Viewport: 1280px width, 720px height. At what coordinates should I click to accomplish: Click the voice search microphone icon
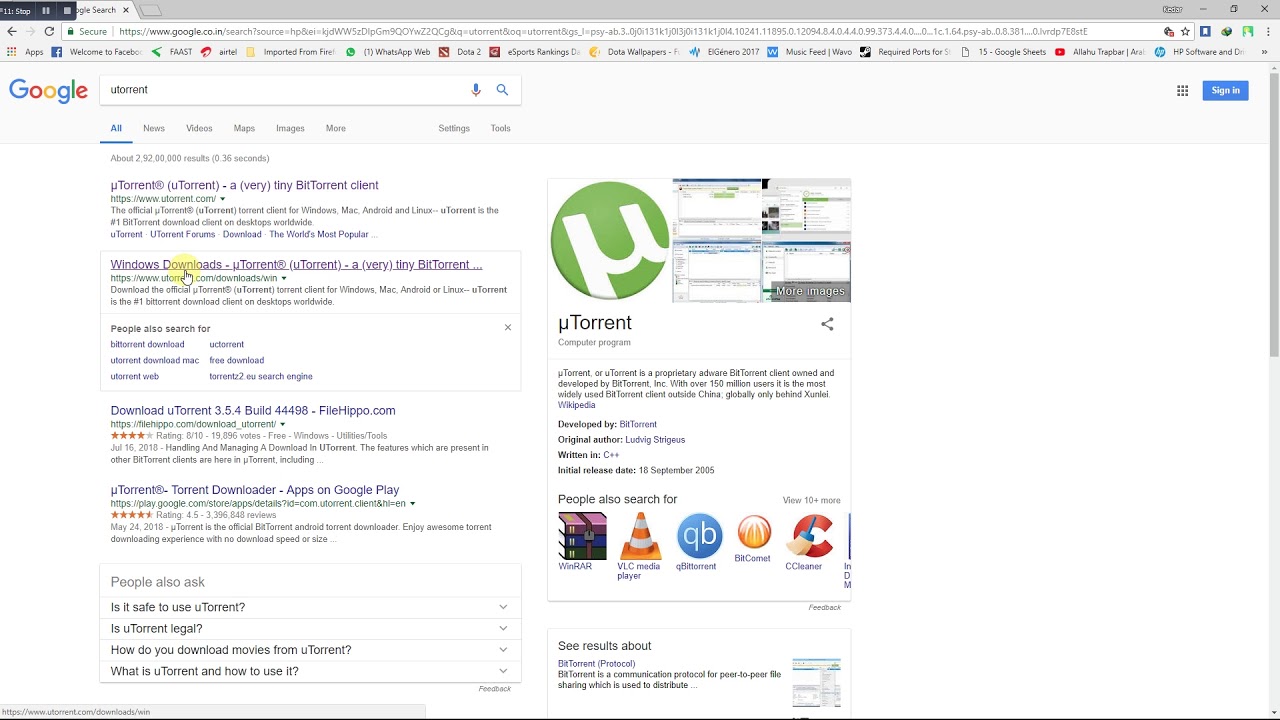[x=476, y=90]
